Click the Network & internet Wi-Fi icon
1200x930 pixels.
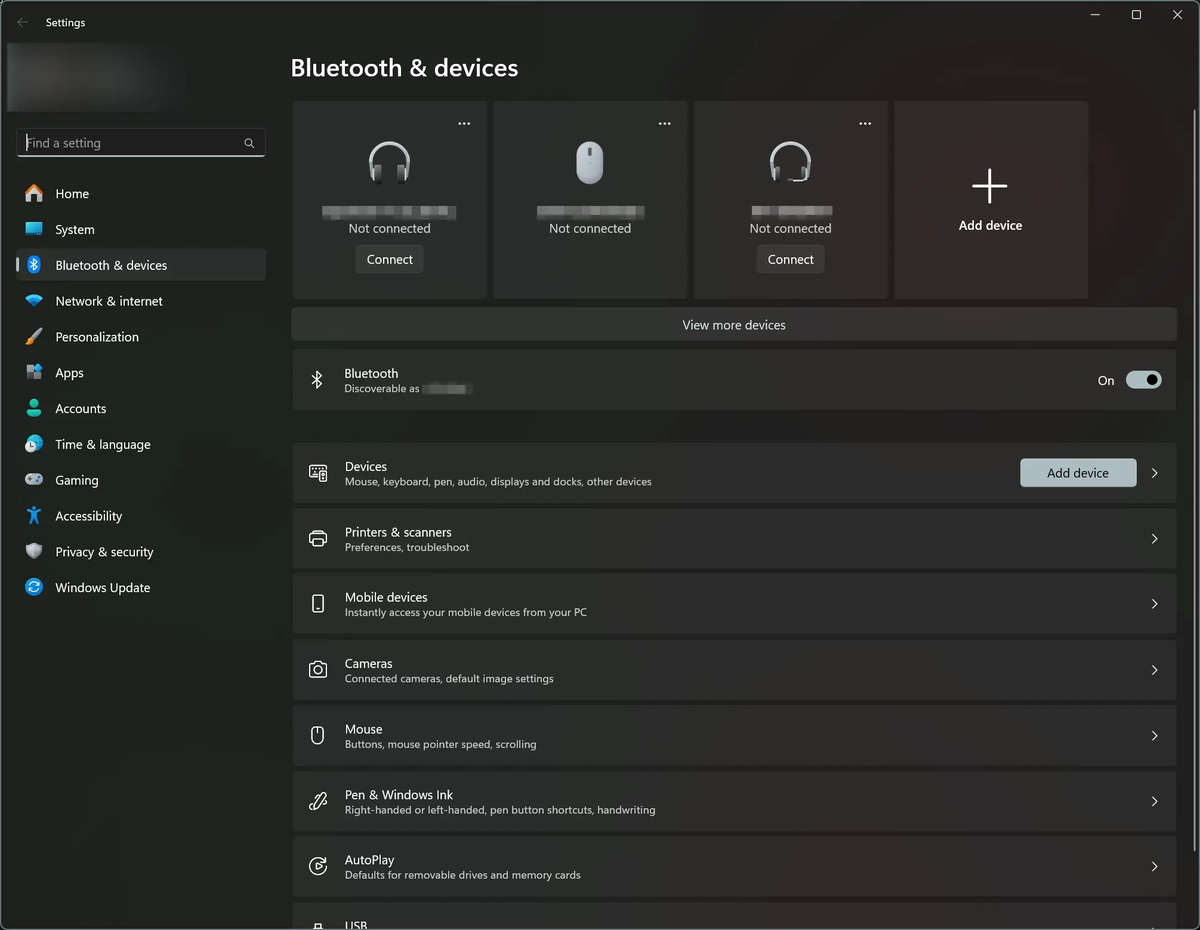pyautogui.click(x=34, y=301)
